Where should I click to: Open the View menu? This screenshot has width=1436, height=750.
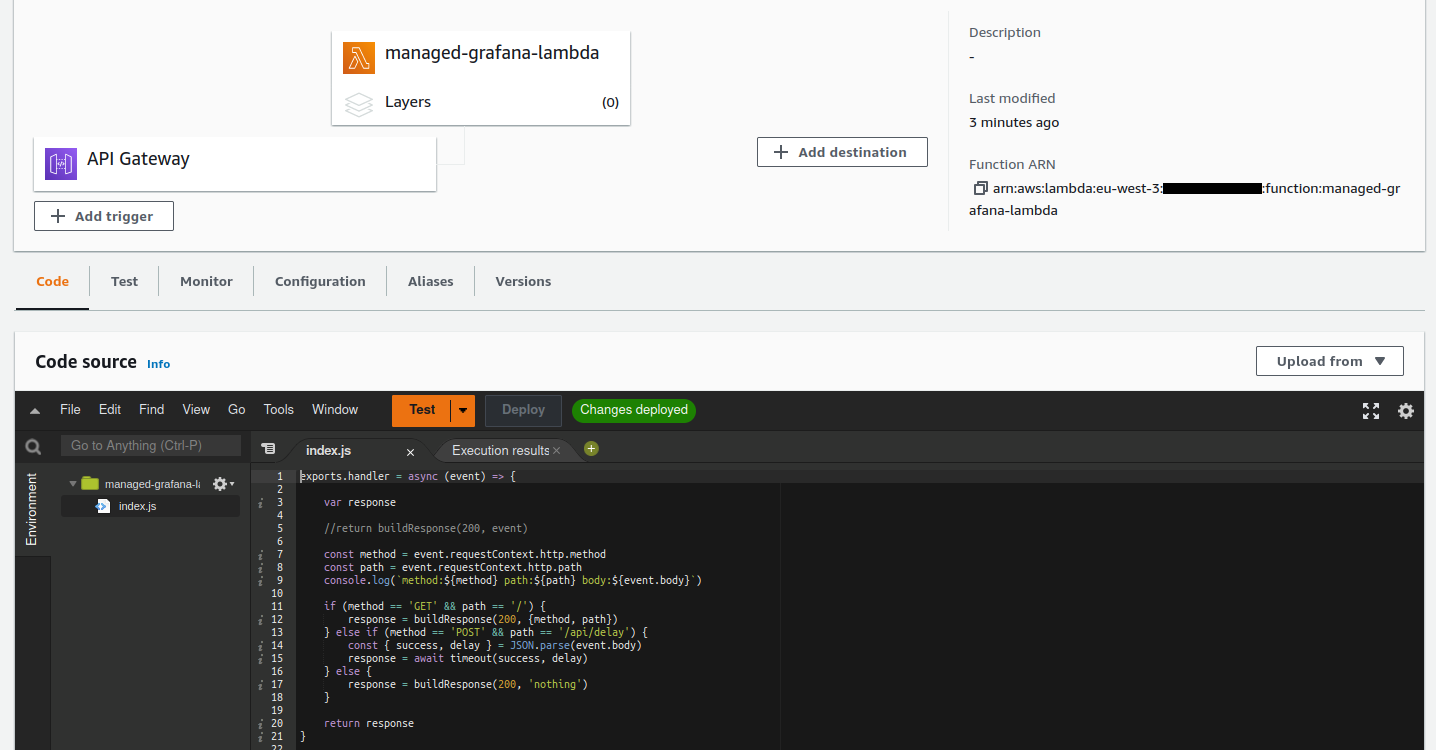[196, 410]
